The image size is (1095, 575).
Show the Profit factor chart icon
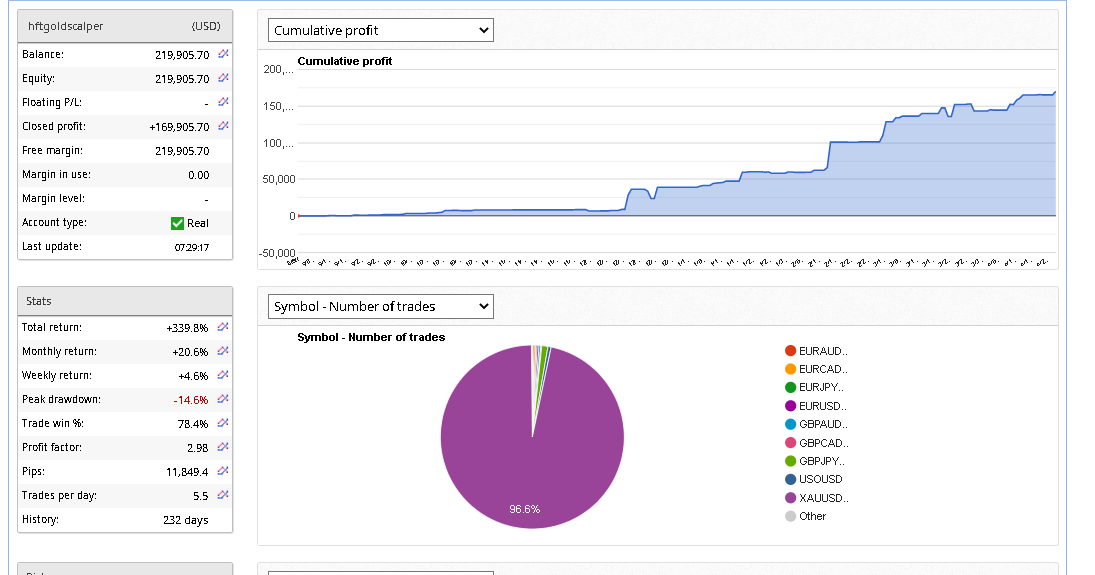[223, 447]
